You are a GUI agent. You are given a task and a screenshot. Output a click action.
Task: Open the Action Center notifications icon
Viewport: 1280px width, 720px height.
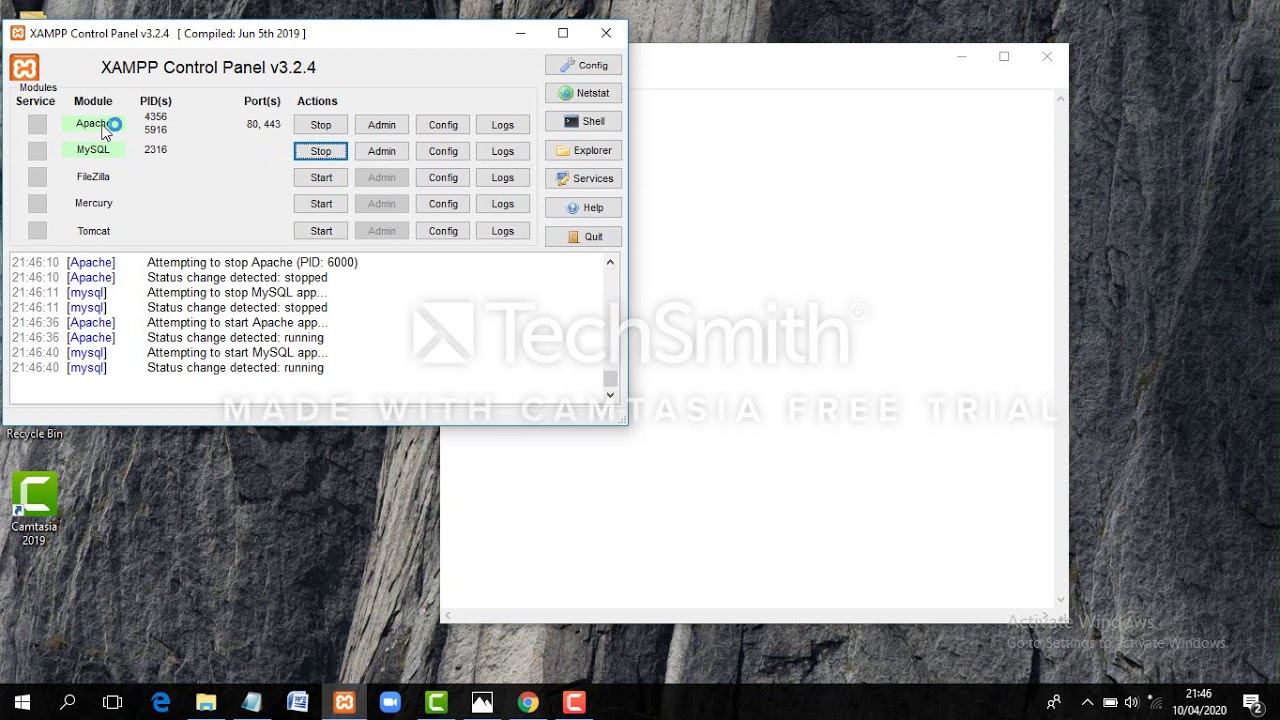coord(1252,702)
